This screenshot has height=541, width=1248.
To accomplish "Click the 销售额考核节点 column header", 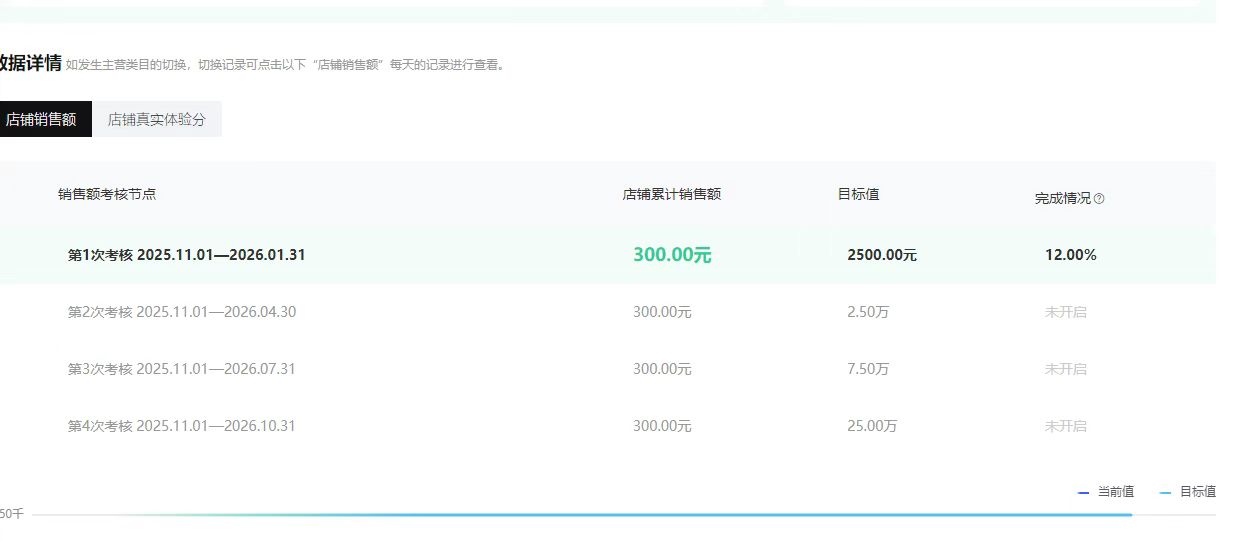I will tap(107, 194).
